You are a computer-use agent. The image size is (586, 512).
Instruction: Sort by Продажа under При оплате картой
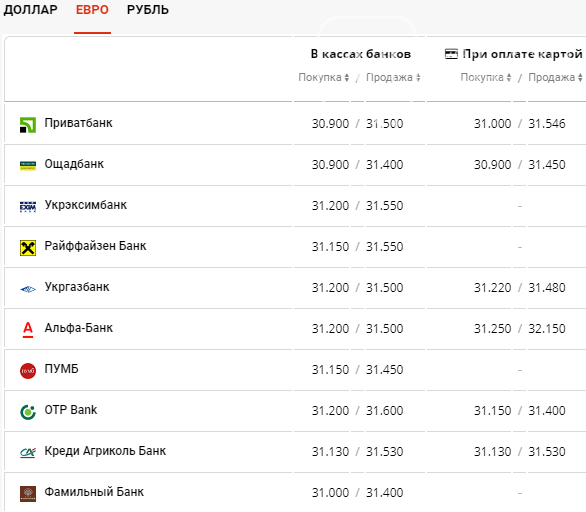(555, 77)
